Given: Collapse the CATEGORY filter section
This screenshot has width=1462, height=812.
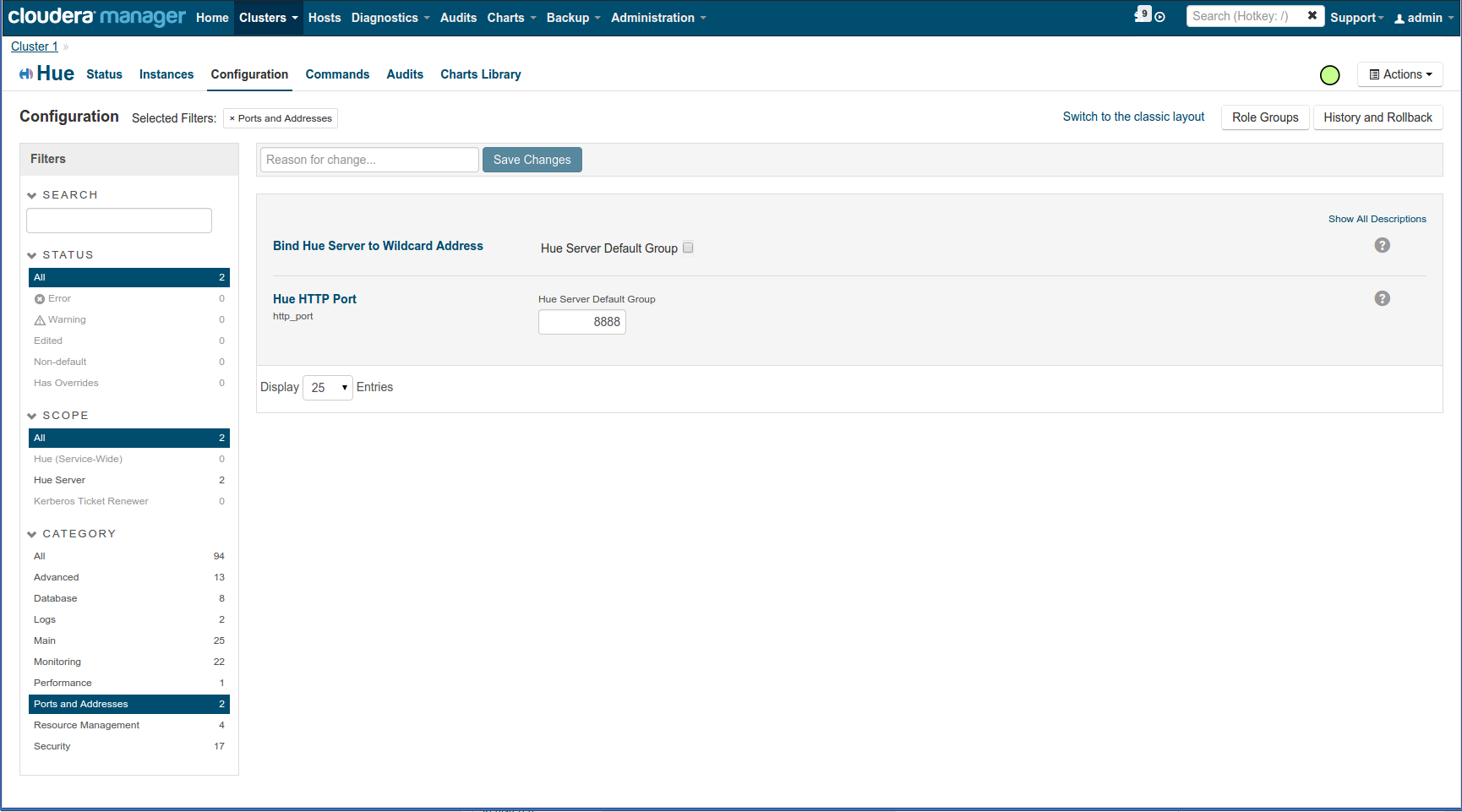Looking at the screenshot, I should 32,534.
